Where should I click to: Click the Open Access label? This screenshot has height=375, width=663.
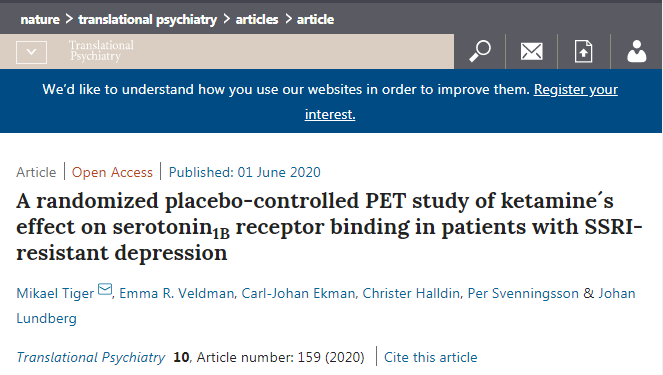pyautogui.click(x=112, y=172)
